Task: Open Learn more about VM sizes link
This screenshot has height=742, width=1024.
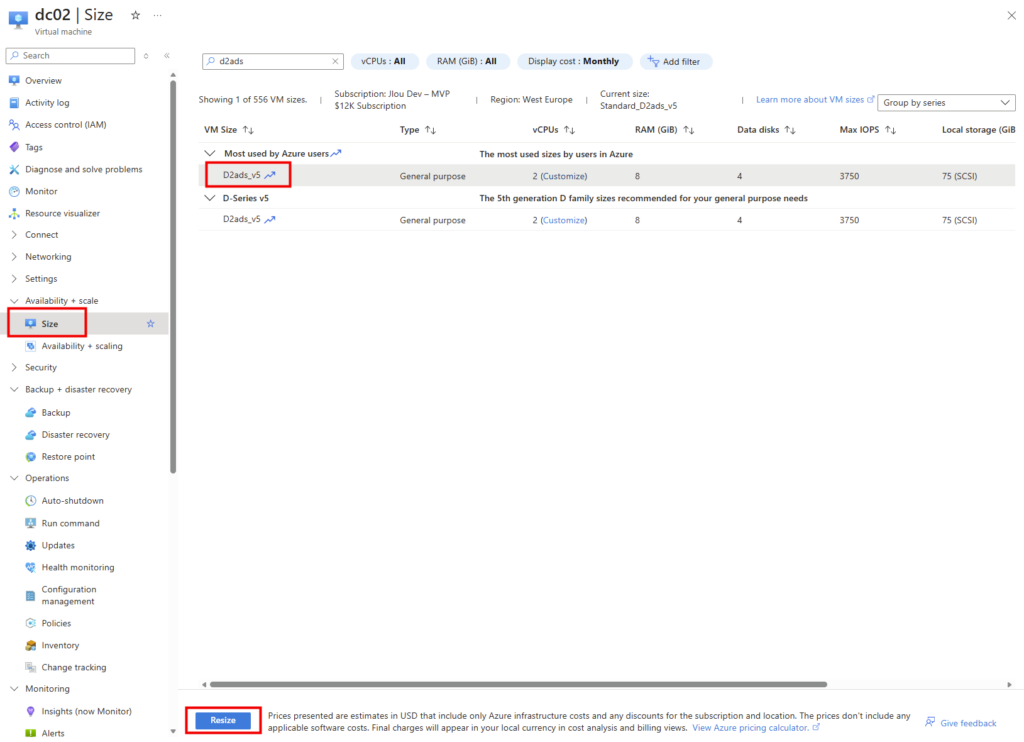Action: 815,99
